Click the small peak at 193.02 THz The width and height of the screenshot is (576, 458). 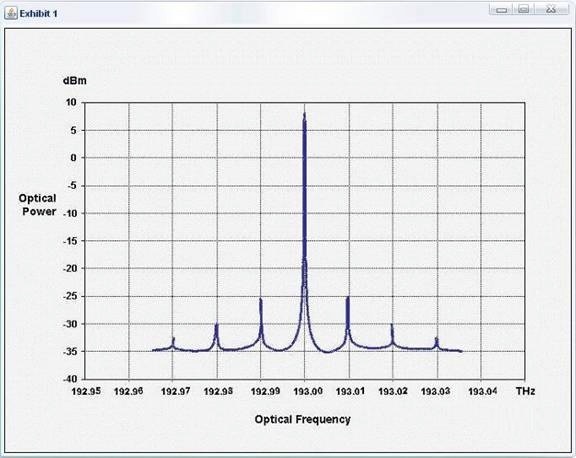(x=392, y=334)
